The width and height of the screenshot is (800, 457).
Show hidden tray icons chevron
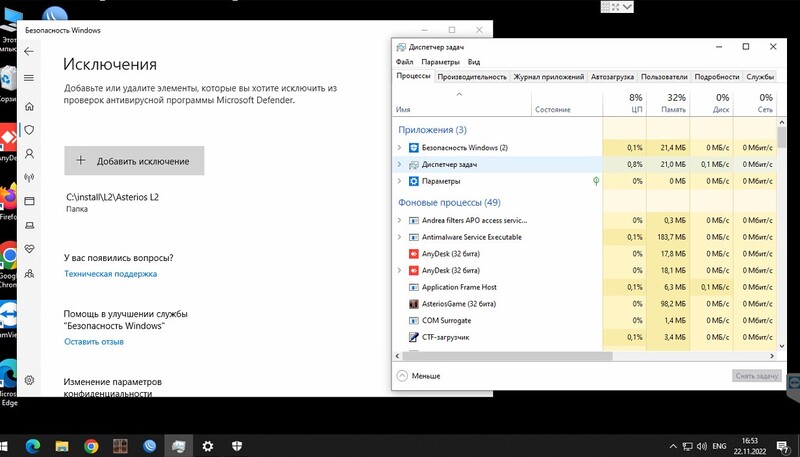pos(673,447)
